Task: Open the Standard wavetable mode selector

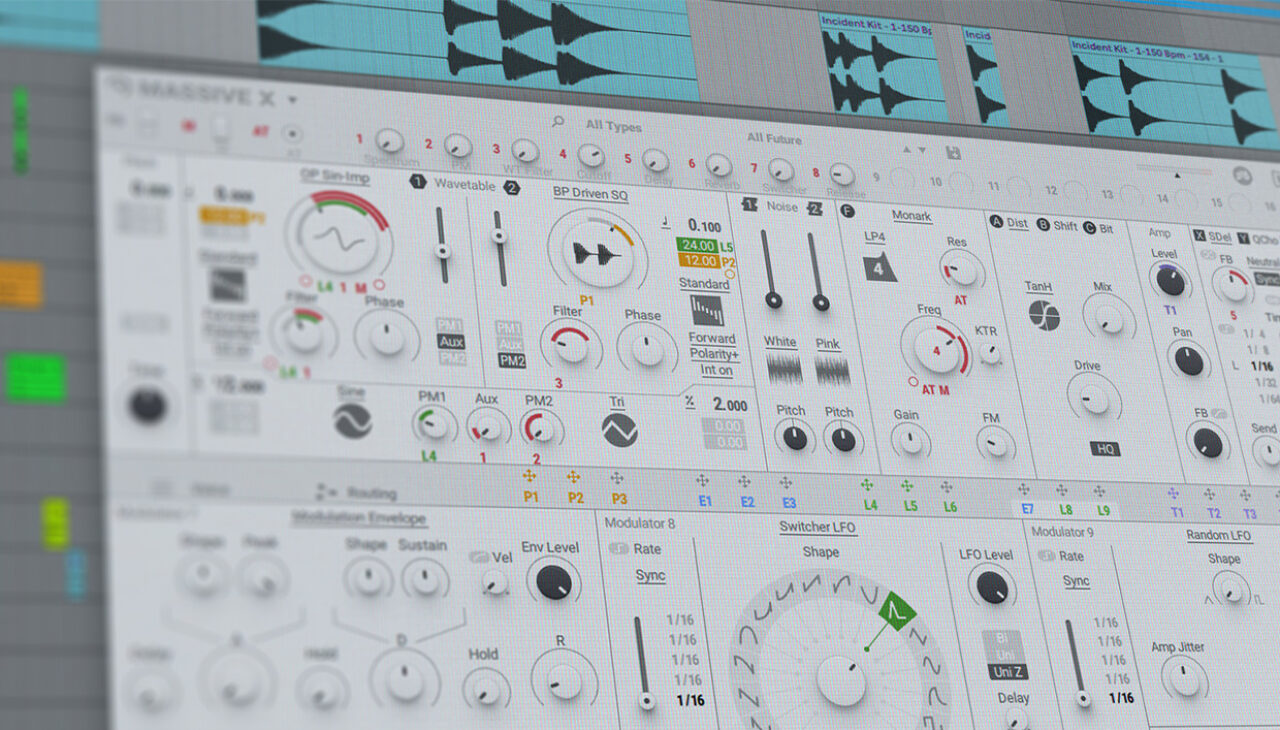Action: click(703, 284)
